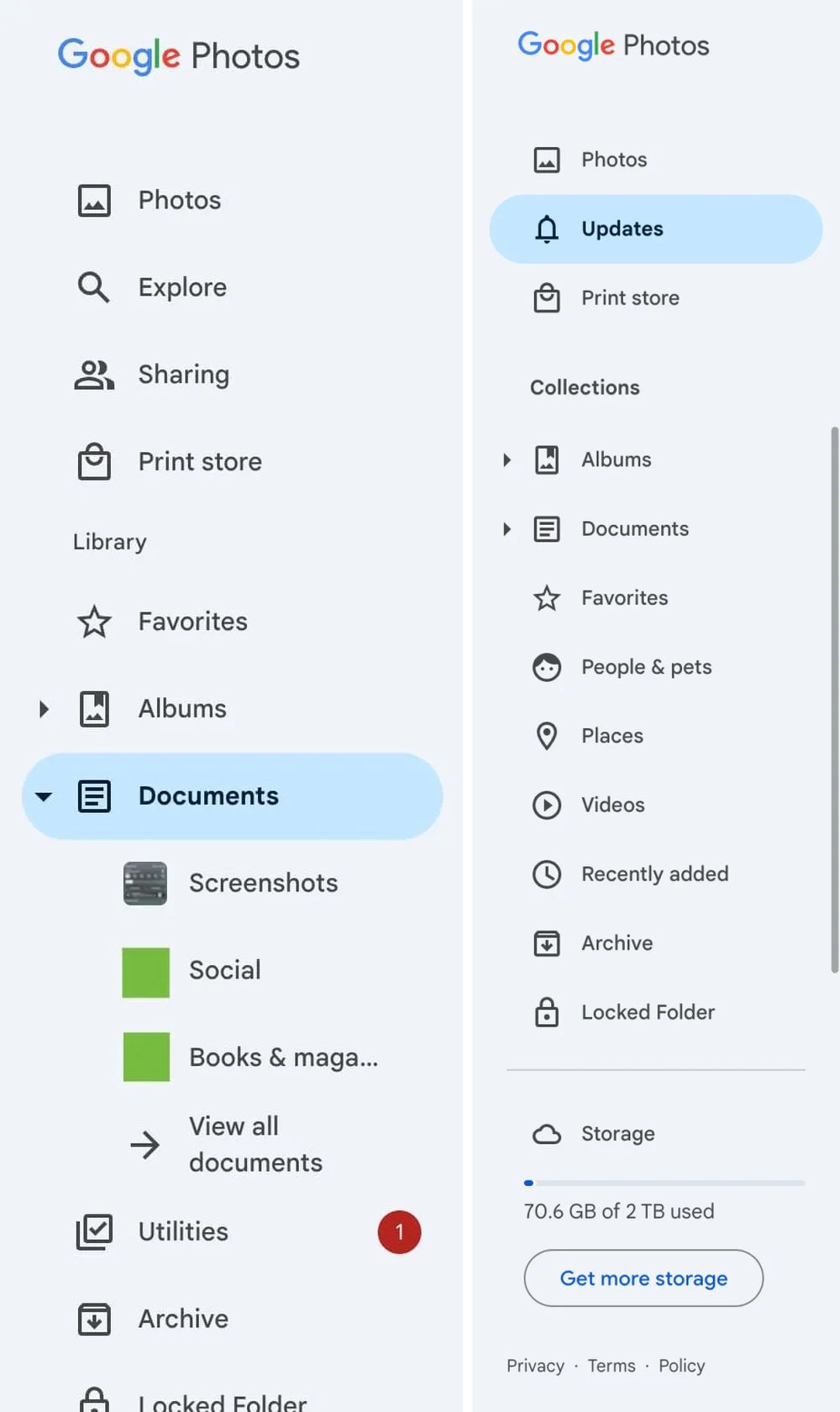The image size is (840, 1412).
Task: Click the Storage cloud icon
Action: click(547, 1134)
